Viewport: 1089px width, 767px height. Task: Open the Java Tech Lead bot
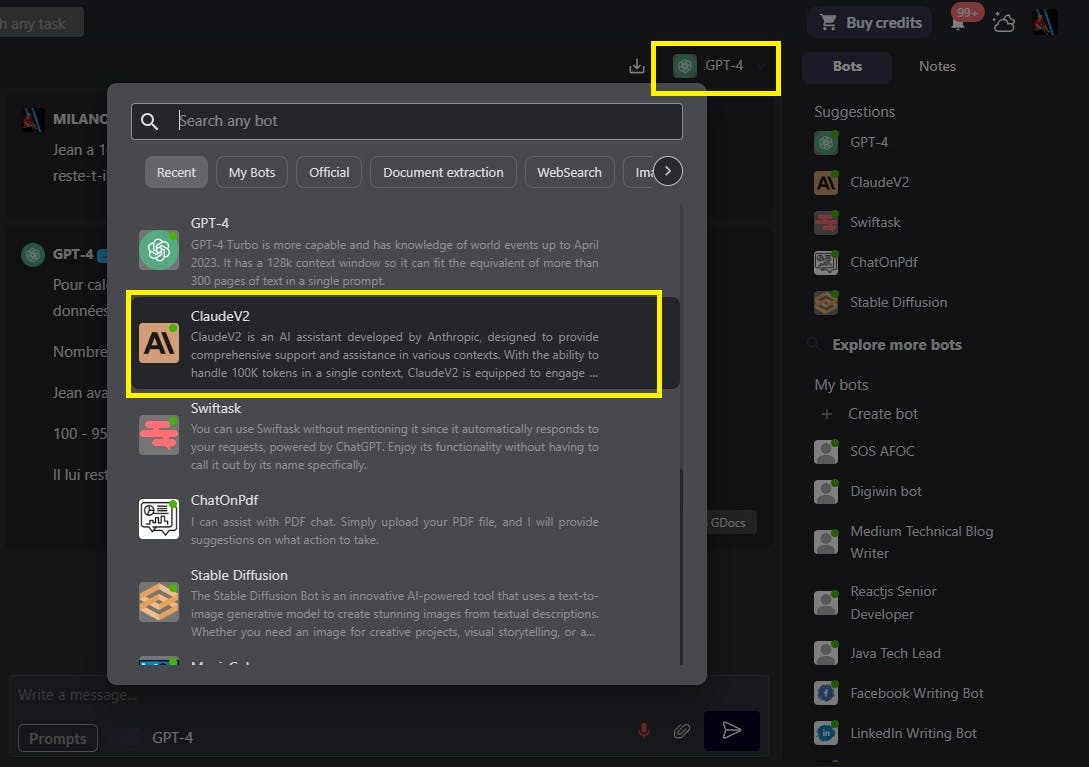[x=878, y=653]
